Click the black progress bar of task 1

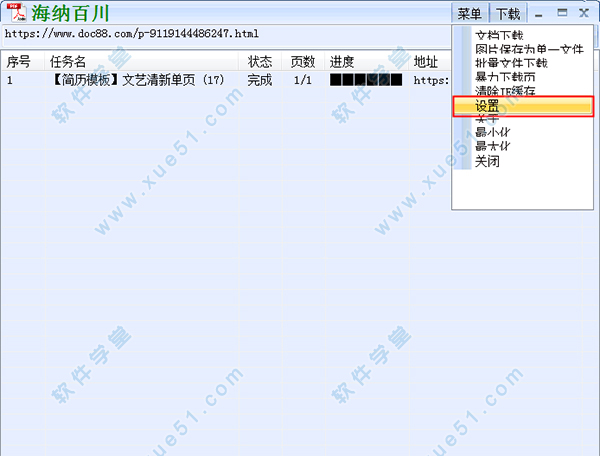click(x=366, y=80)
